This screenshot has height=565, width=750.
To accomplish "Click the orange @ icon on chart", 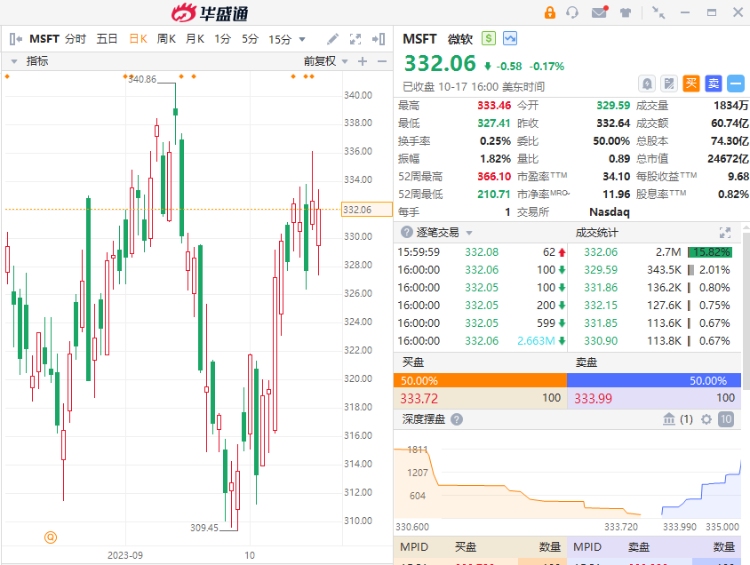I will [x=50, y=537].
